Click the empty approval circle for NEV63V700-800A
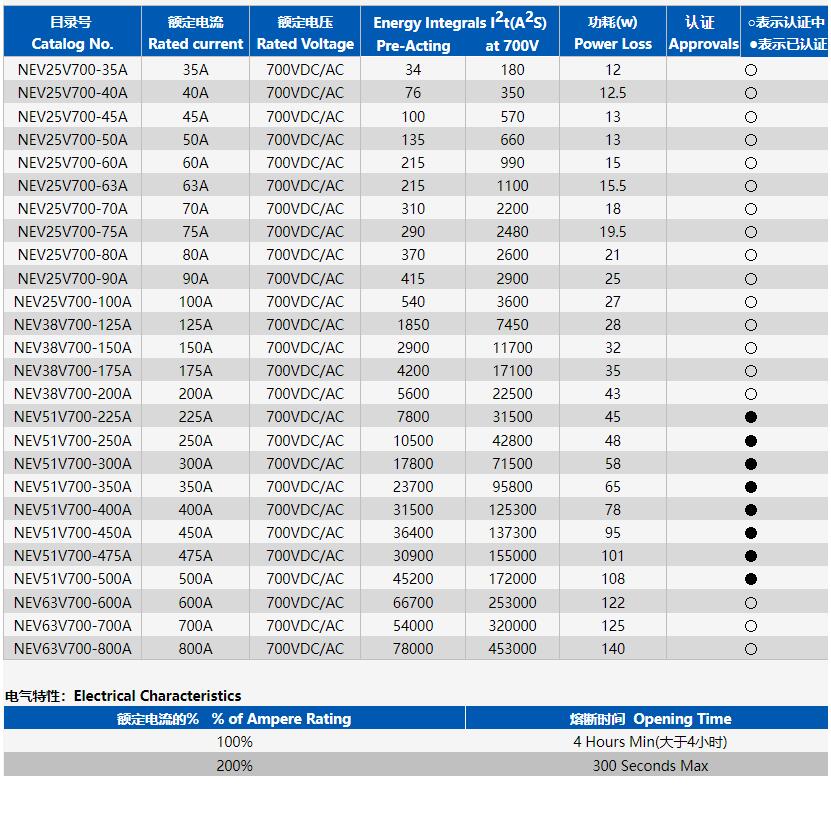831x823 pixels. (x=751, y=649)
